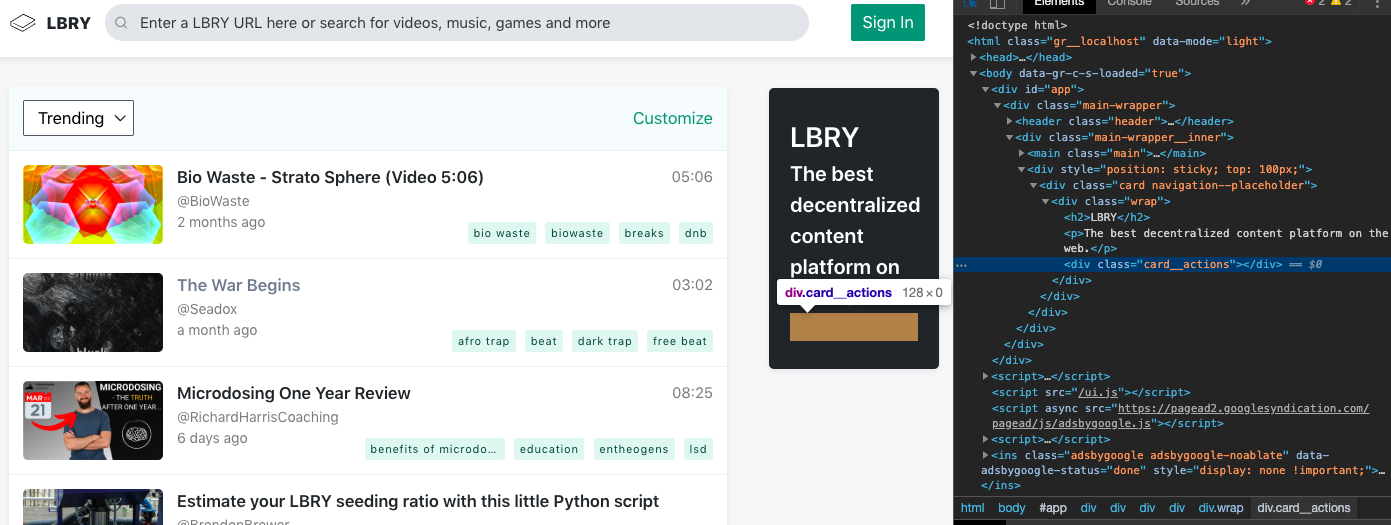Open the @Seadox channel link
Image resolution: width=1391 pixels, height=525 pixels.
point(208,309)
